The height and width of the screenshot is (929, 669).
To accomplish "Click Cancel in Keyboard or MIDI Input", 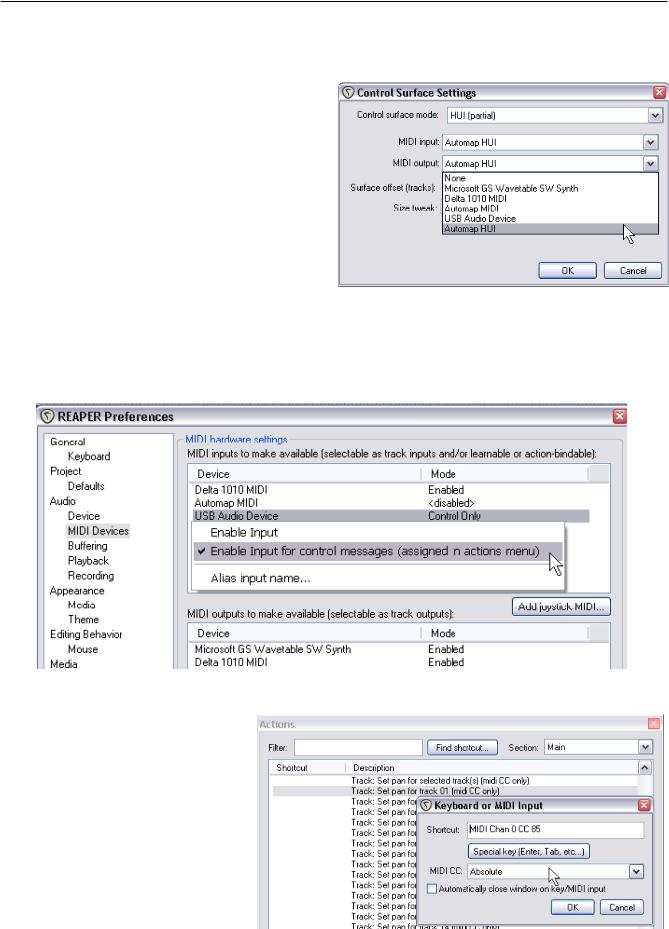I will coord(622,907).
